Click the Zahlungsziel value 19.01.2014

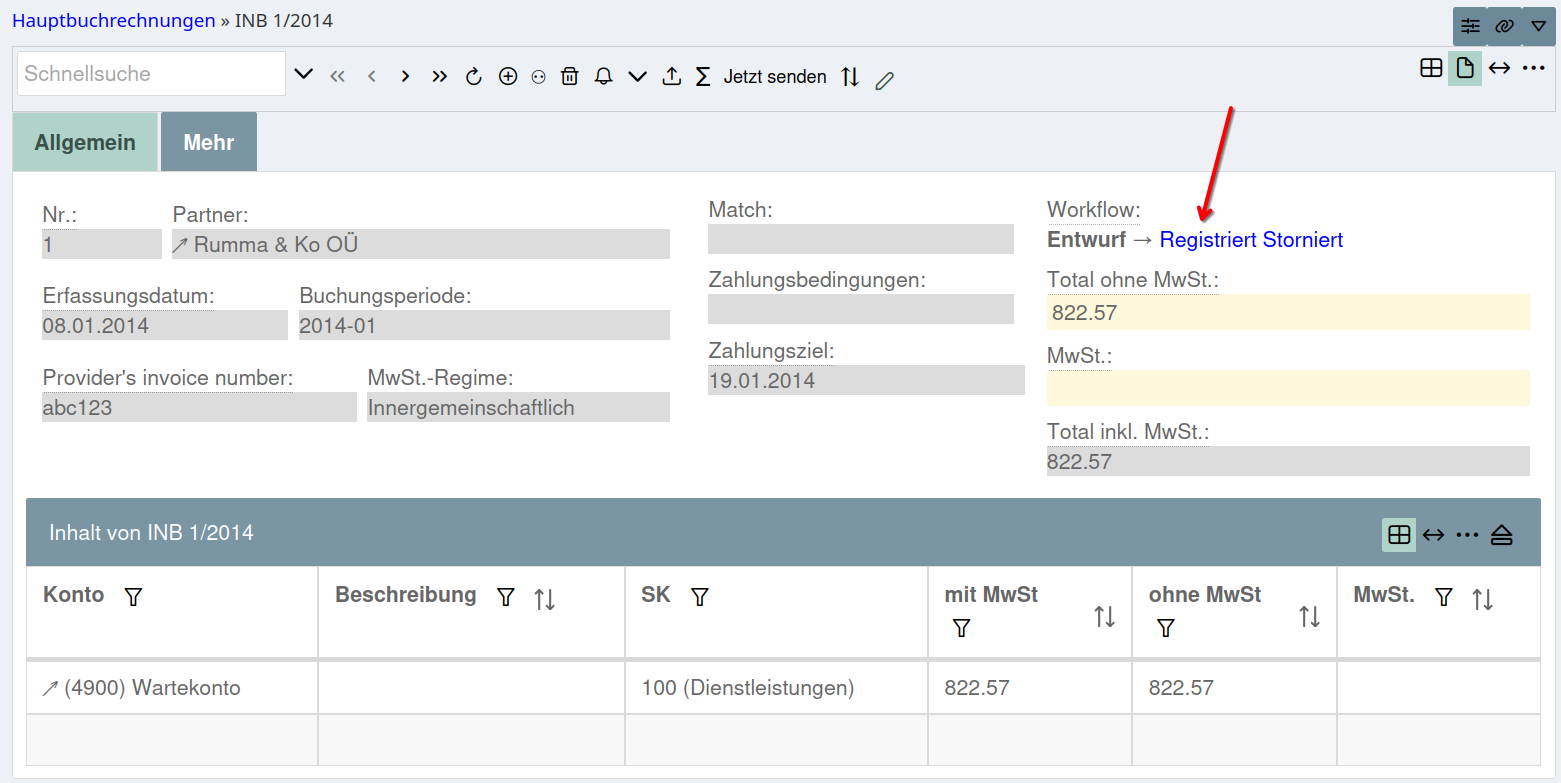(866, 380)
